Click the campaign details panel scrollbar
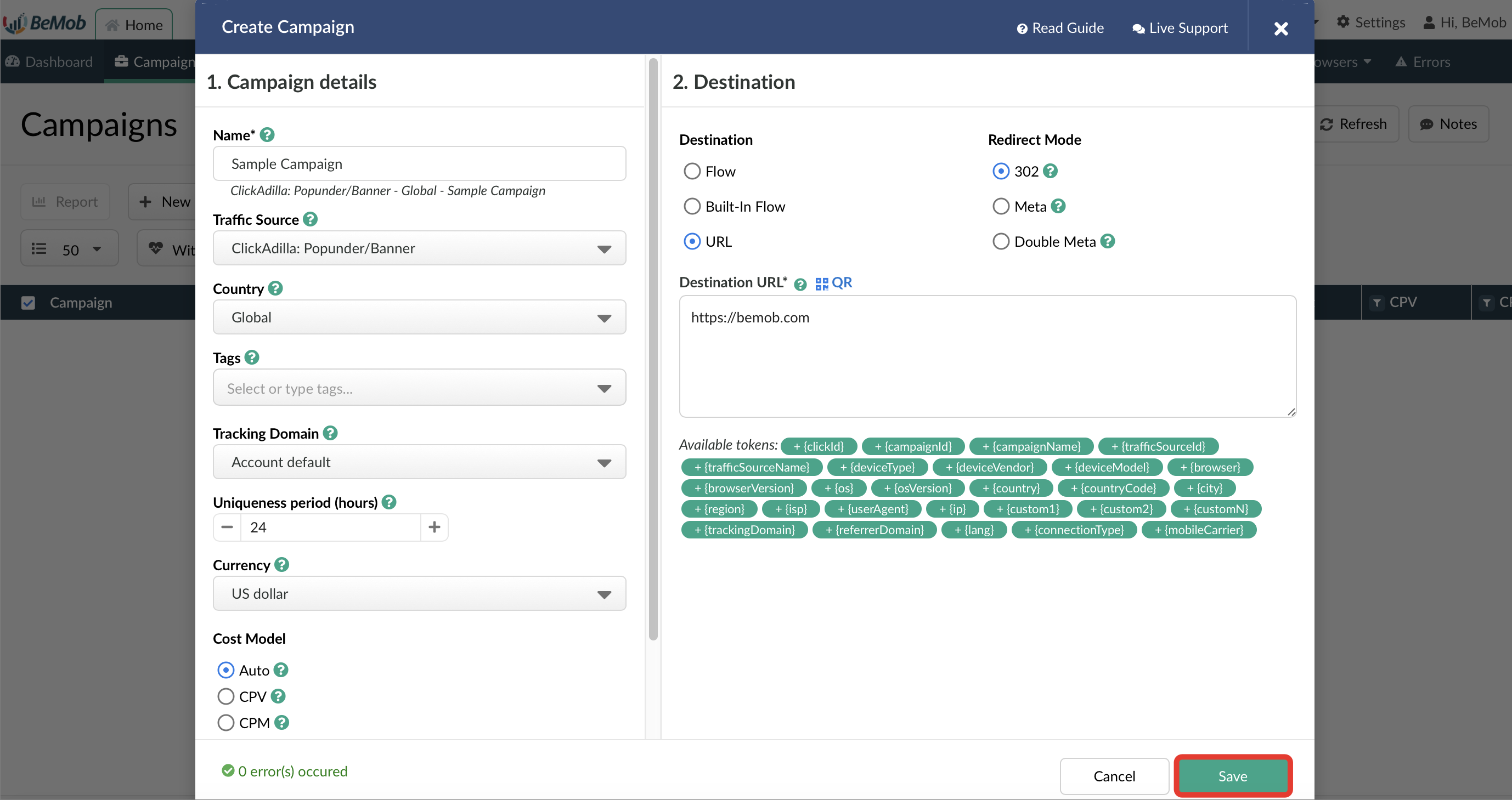 [653, 348]
